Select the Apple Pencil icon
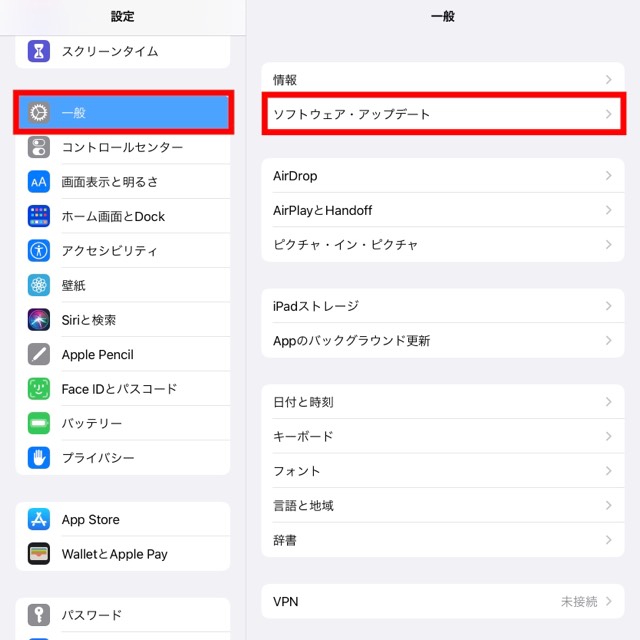This screenshot has width=640, height=640. (39, 354)
